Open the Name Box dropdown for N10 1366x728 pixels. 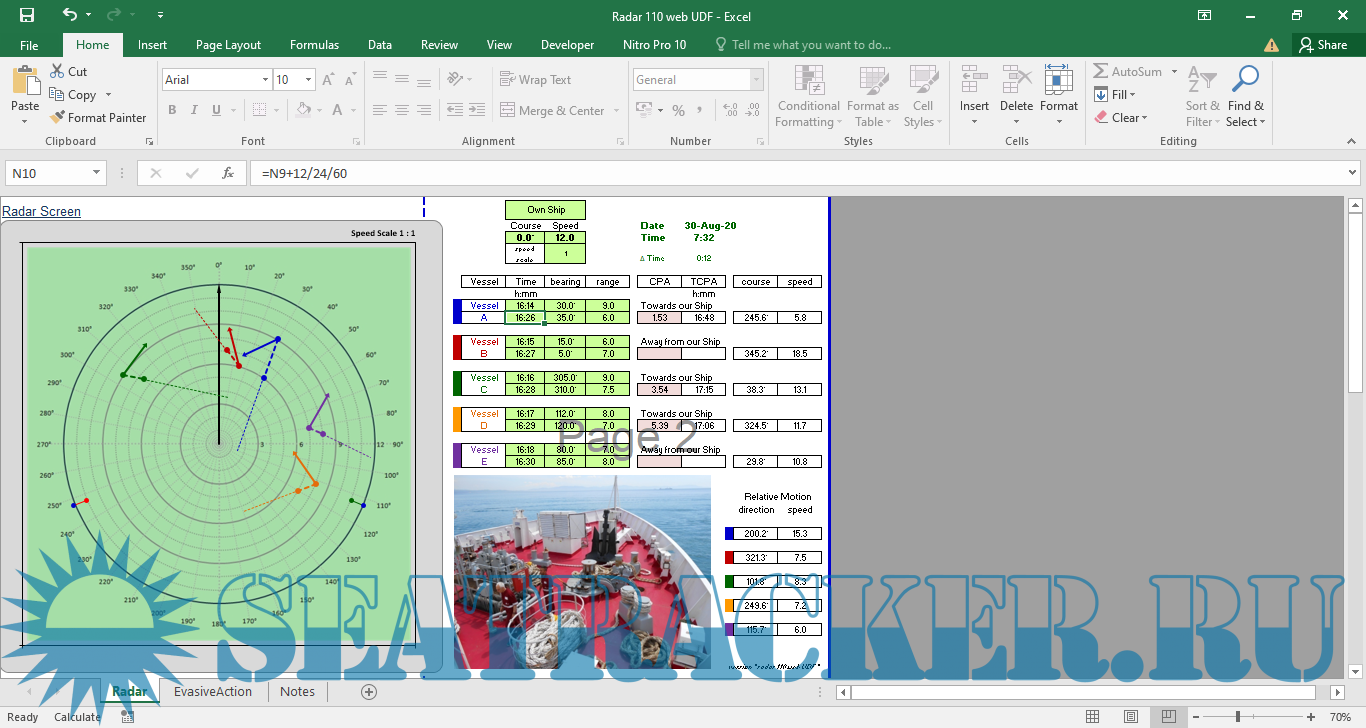(97, 173)
